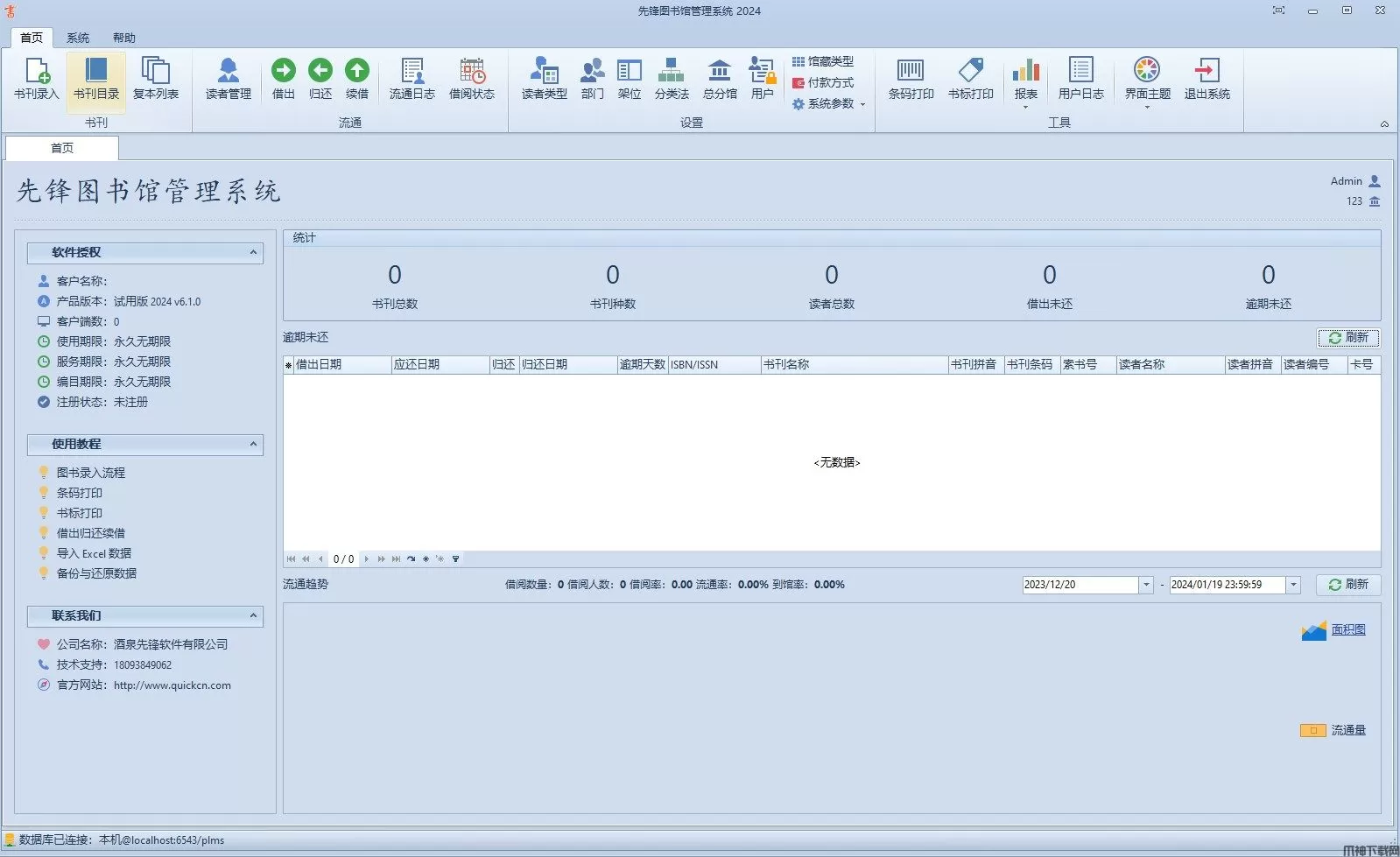Go to next record in pager

click(x=366, y=558)
